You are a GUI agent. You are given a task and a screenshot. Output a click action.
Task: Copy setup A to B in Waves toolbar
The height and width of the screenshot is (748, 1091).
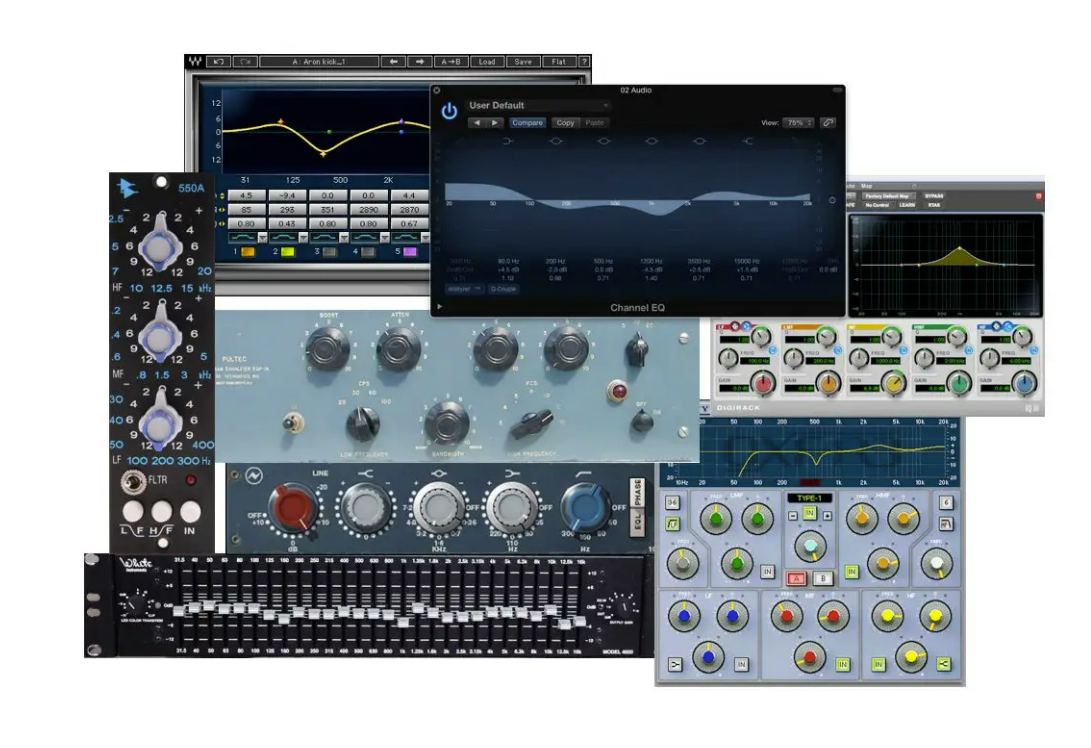tap(451, 62)
